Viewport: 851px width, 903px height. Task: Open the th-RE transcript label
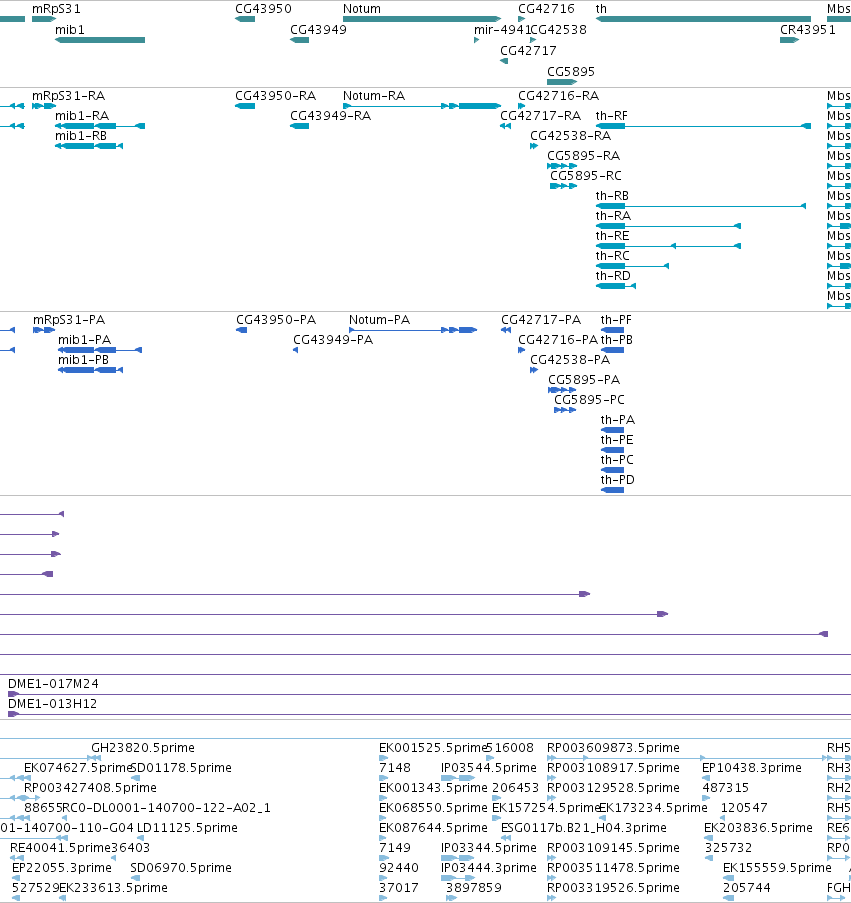[x=613, y=236]
